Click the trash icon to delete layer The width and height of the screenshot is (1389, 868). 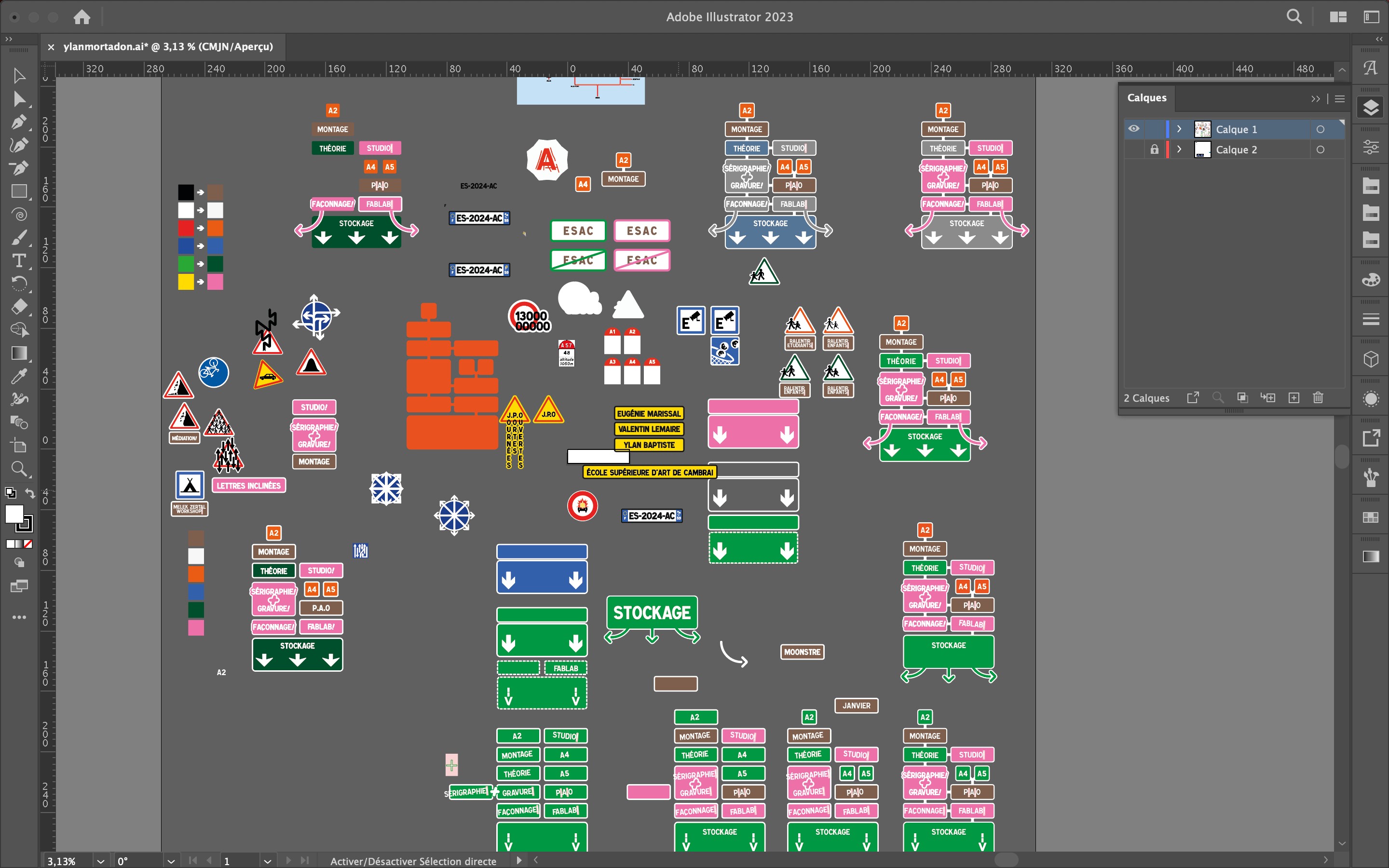coord(1318,397)
